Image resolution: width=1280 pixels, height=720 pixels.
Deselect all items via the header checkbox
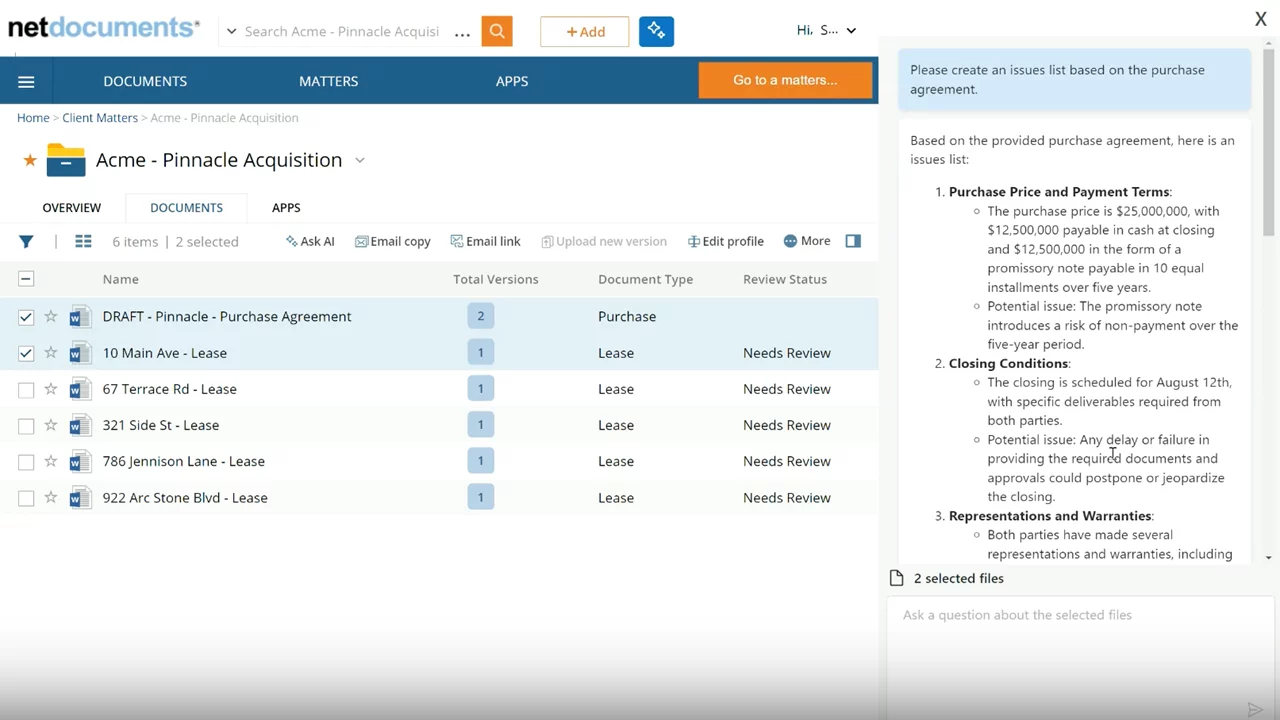(26, 278)
